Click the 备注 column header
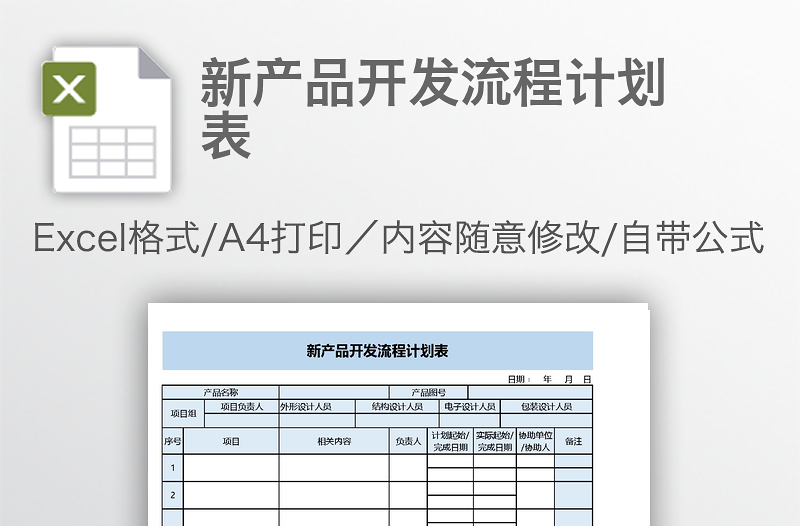The image size is (800, 526). 573,441
